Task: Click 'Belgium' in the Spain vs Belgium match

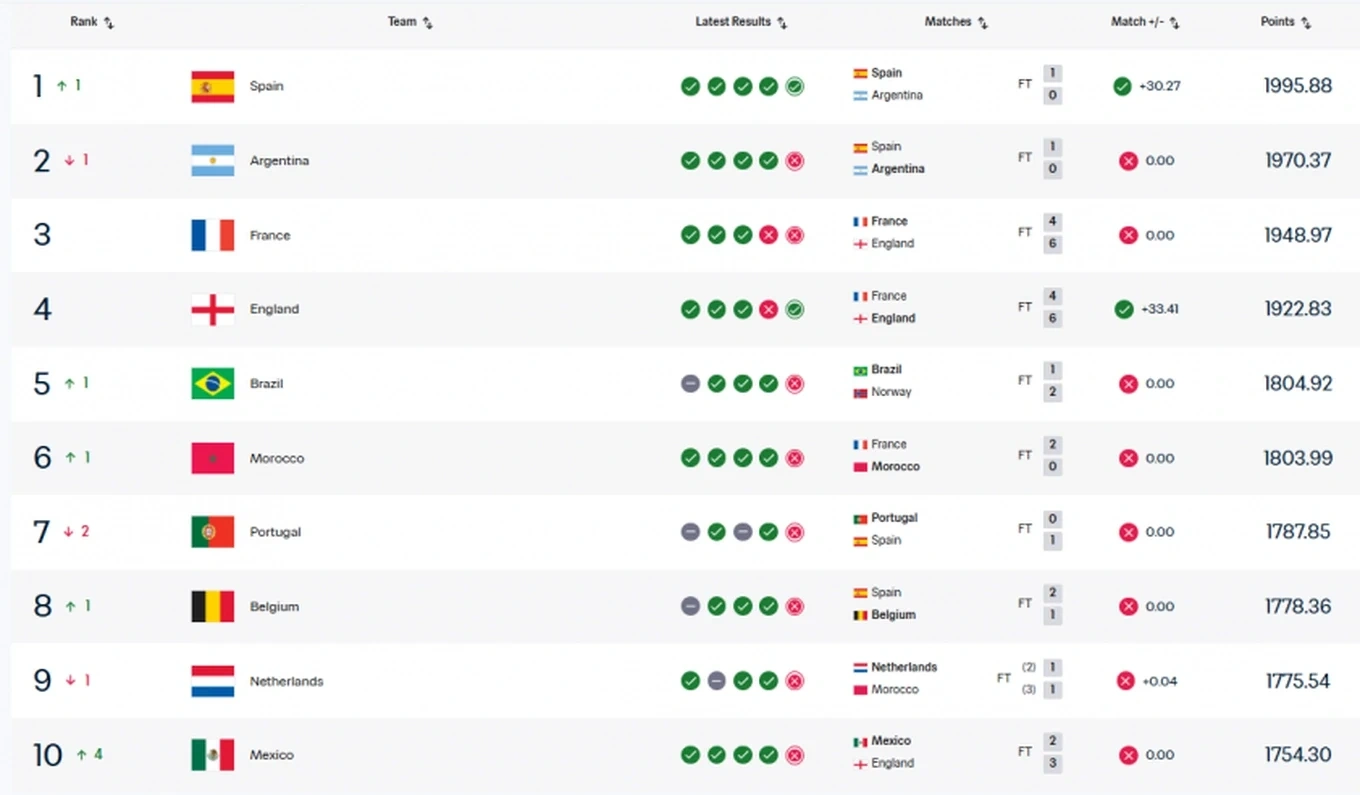Action: 893,616
